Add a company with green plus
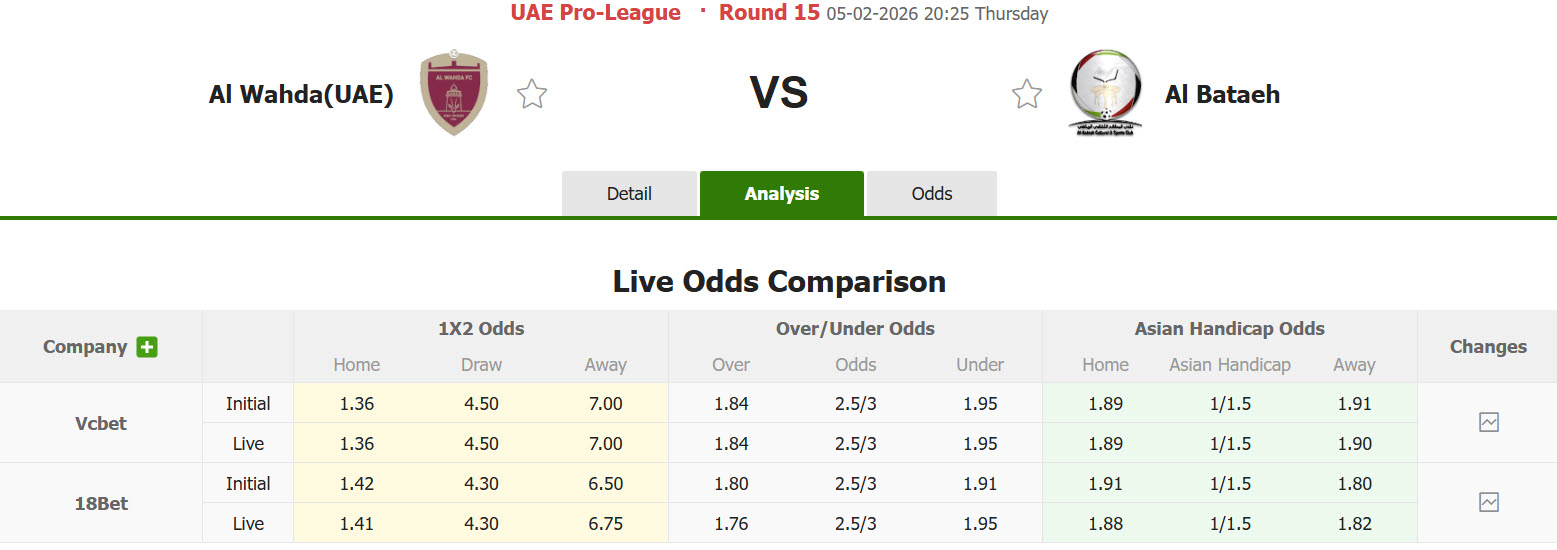The height and width of the screenshot is (550, 1557). pyautogui.click(x=147, y=347)
